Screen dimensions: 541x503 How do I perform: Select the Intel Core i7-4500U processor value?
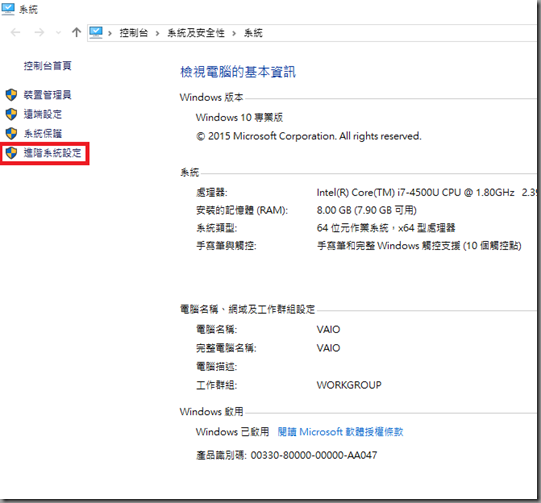tap(426, 193)
